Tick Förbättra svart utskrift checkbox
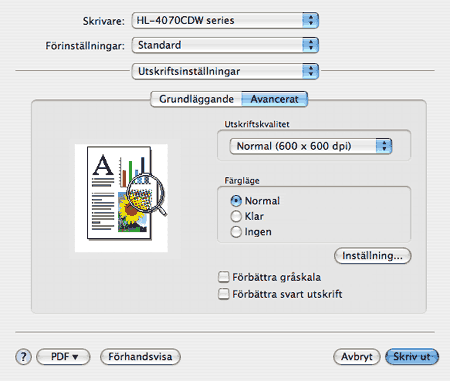450x381 pixels. click(x=223, y=294)
